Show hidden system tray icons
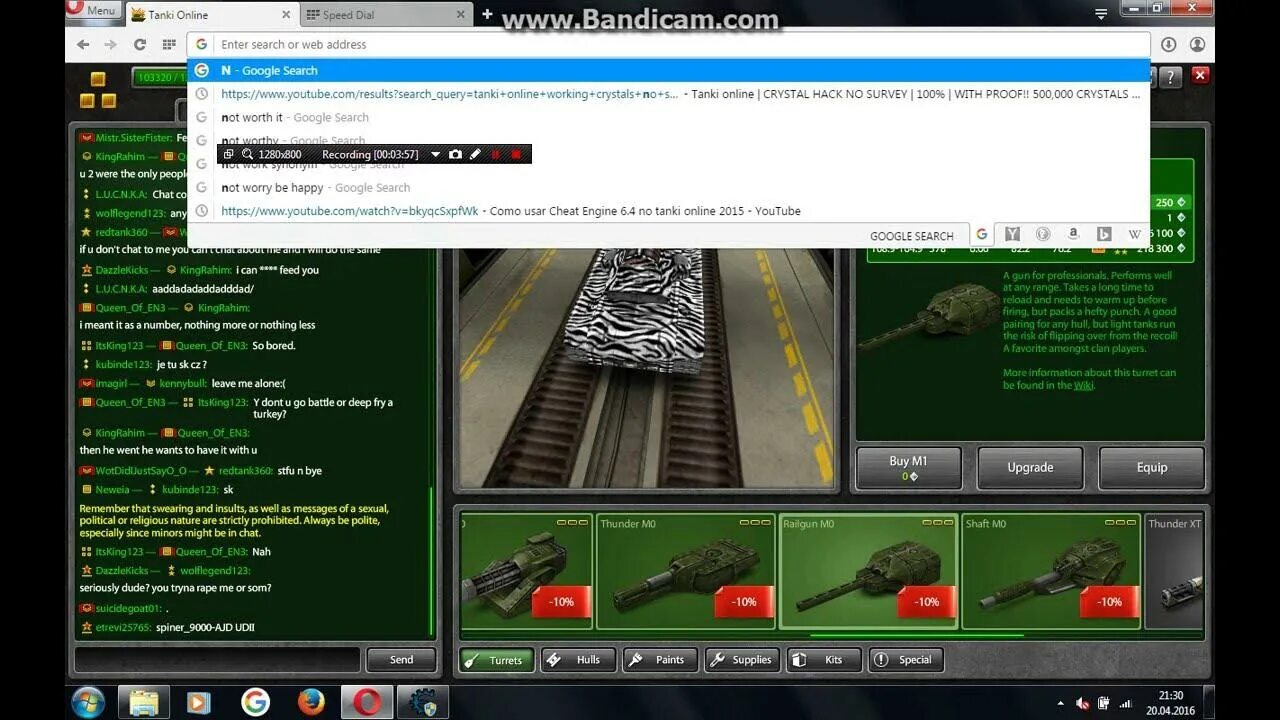This screenshot has height=720, width=1280. coord(1060,704)
